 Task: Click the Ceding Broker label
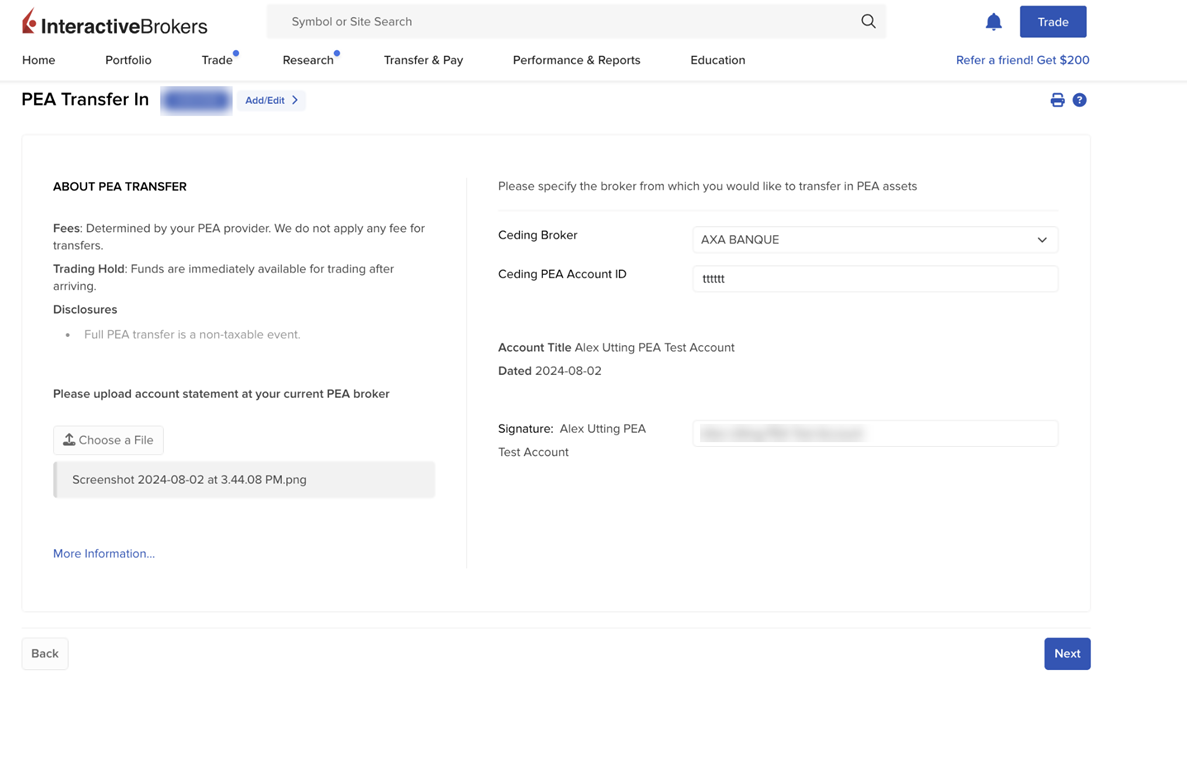pos(537,235)
